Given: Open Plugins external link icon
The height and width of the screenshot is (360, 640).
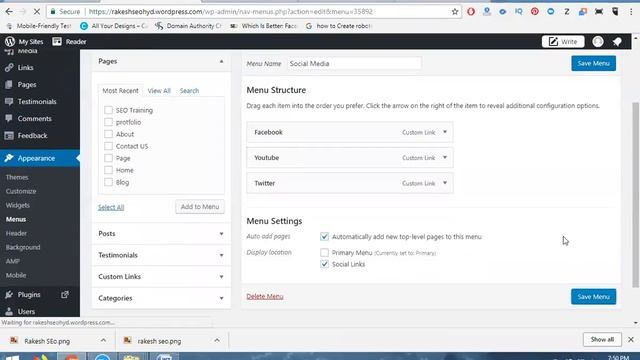Looking at the screenshot, I should pyautogui.click(x=65, y=294).
